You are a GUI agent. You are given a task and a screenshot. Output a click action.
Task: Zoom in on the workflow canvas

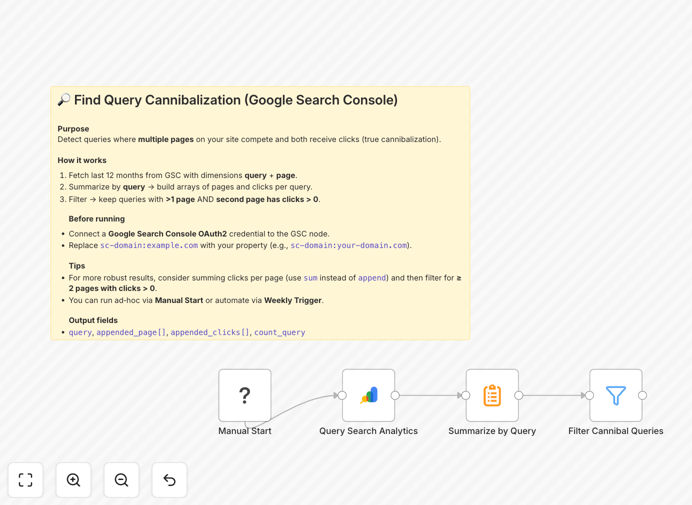[x=73, y=480]
